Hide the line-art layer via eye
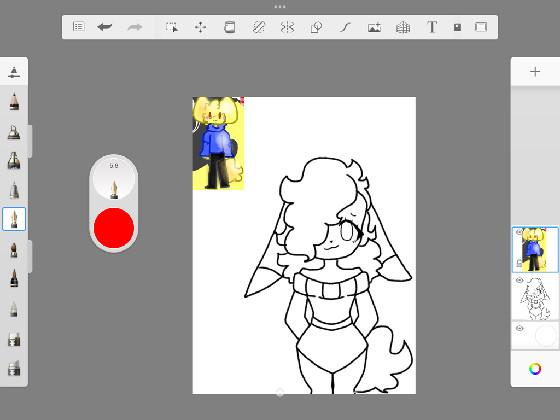The image size is (560, 420). (x=520, y=280)
